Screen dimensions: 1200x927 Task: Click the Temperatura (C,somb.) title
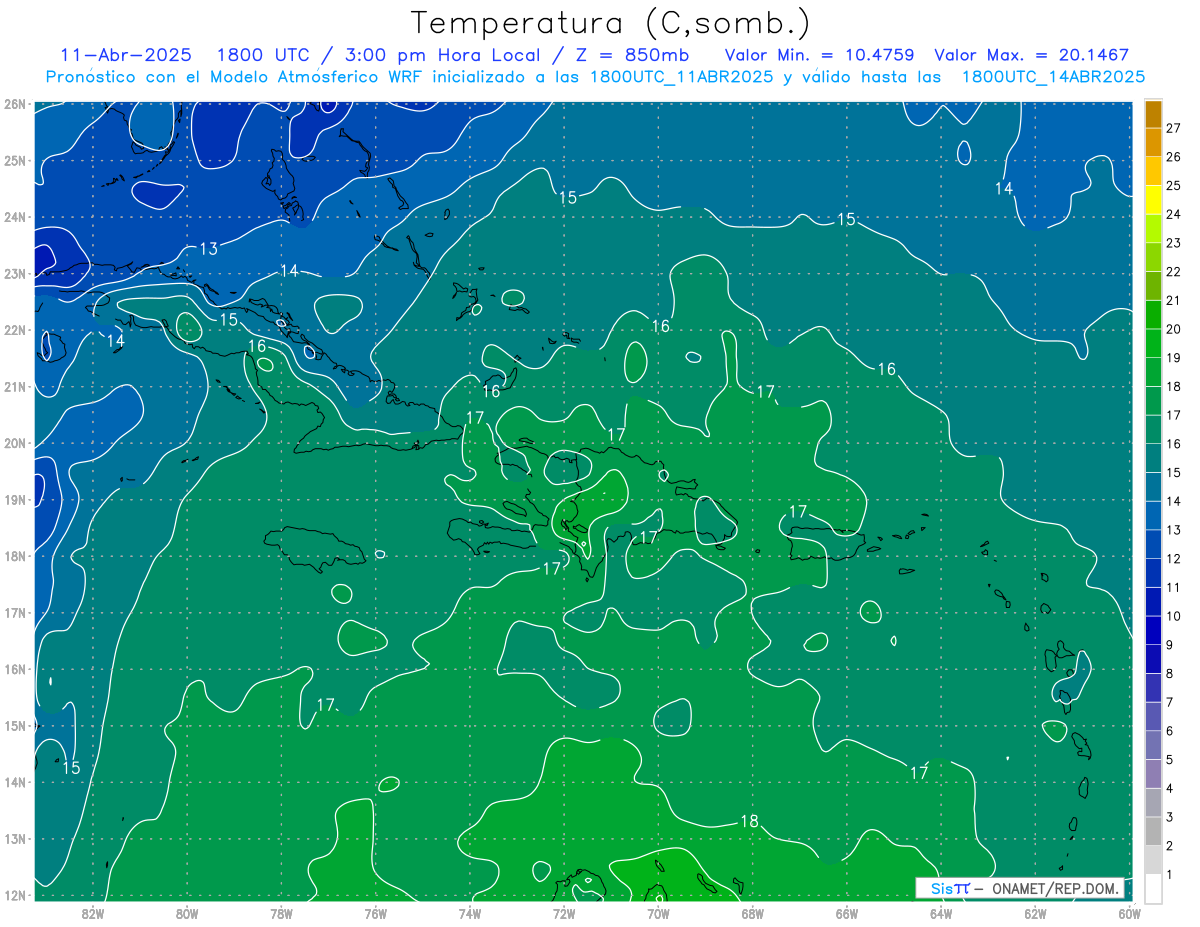coord(610,23)
